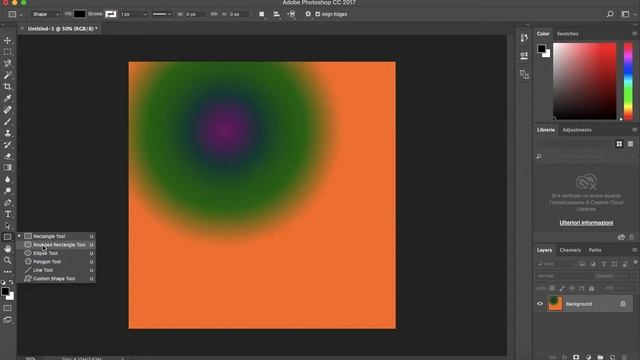Select the Brush tool
Screen dimensions: 640x360
pos(7,122)
